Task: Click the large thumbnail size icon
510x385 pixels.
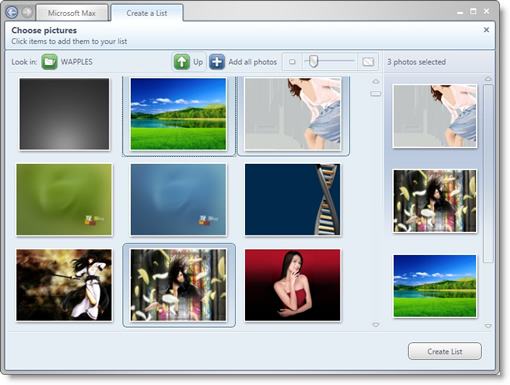Action: pyautogui.click(x=368, y=62)
